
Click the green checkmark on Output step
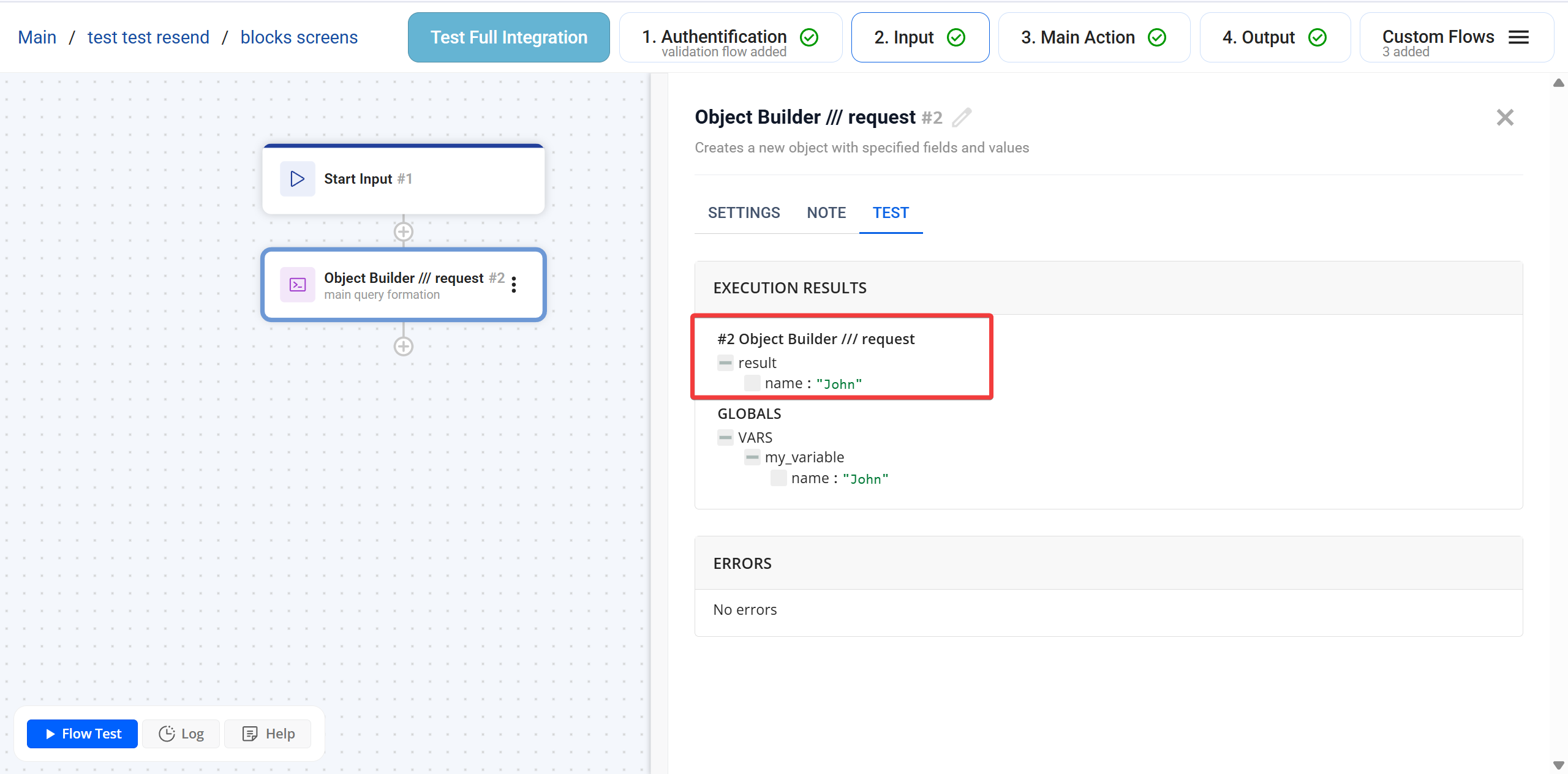point(1317,37)
